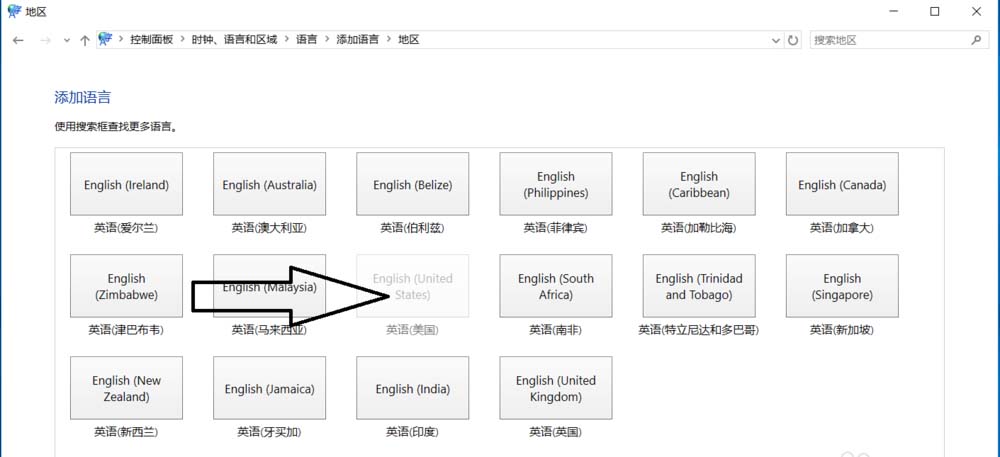Click the search magnifier icon
This screenshot has height=457, width=1000.
click(976, 40)
